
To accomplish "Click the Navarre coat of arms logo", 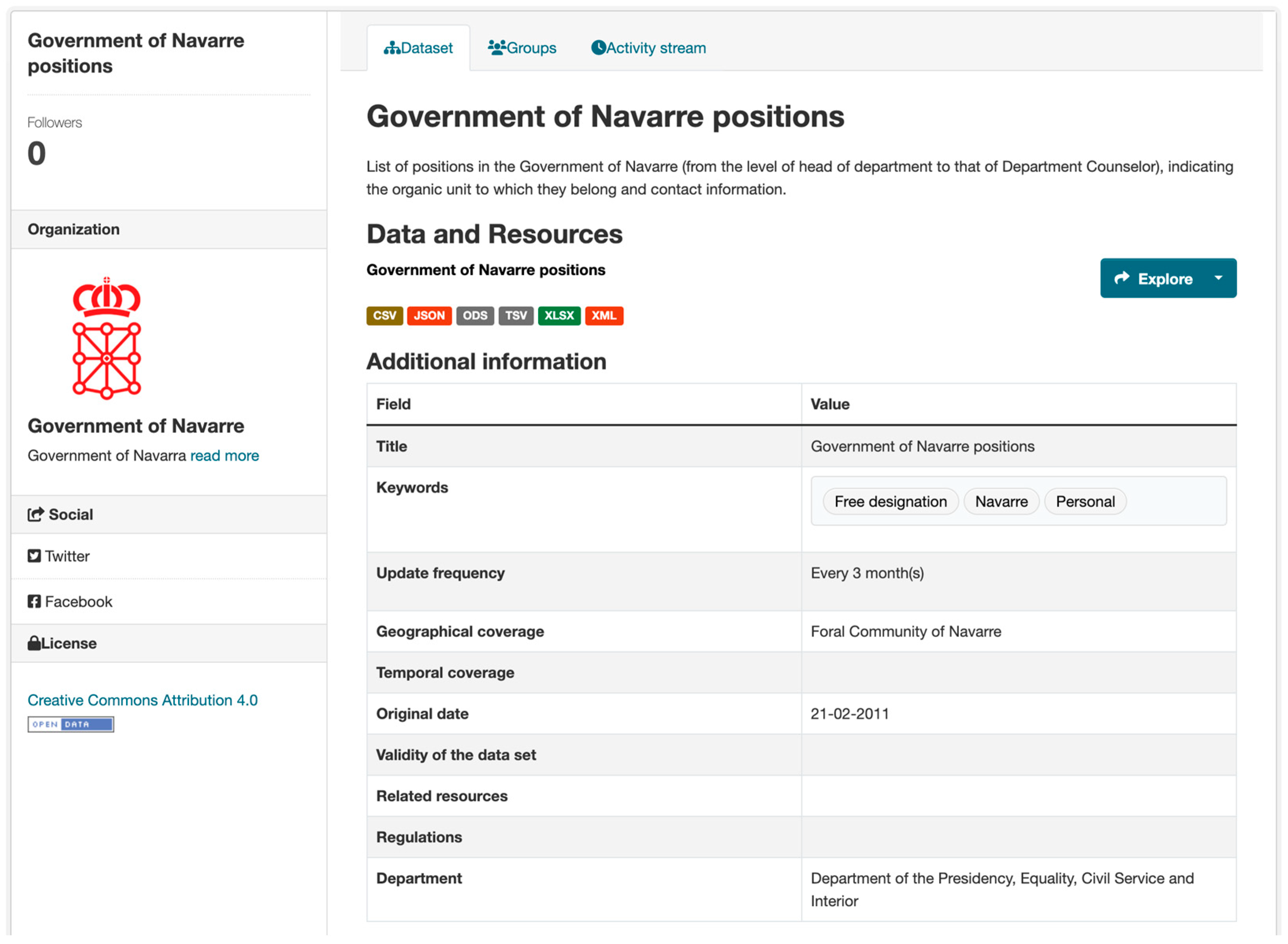I will coord(106,338).
